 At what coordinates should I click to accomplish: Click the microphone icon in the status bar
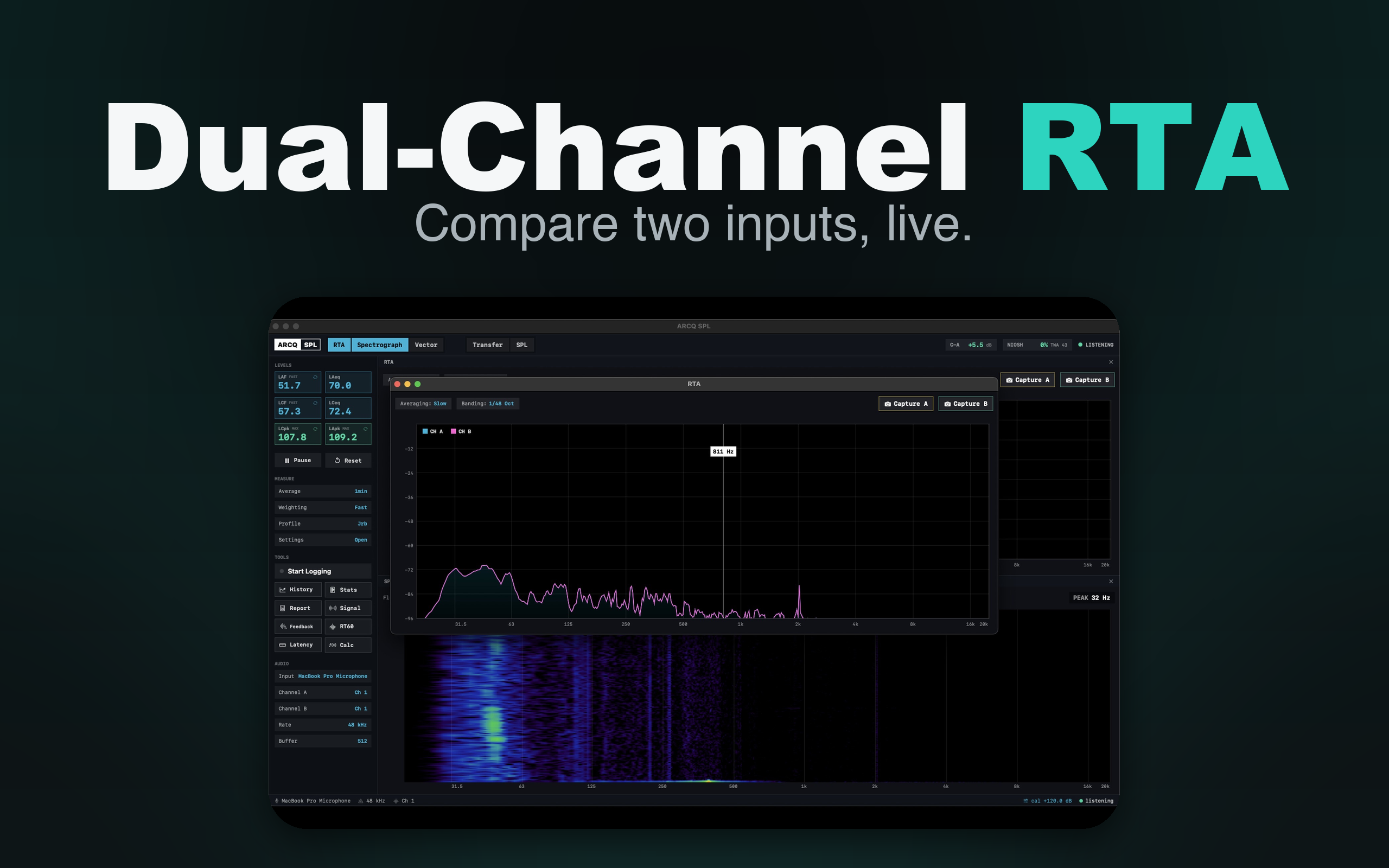tap(277, 801)
